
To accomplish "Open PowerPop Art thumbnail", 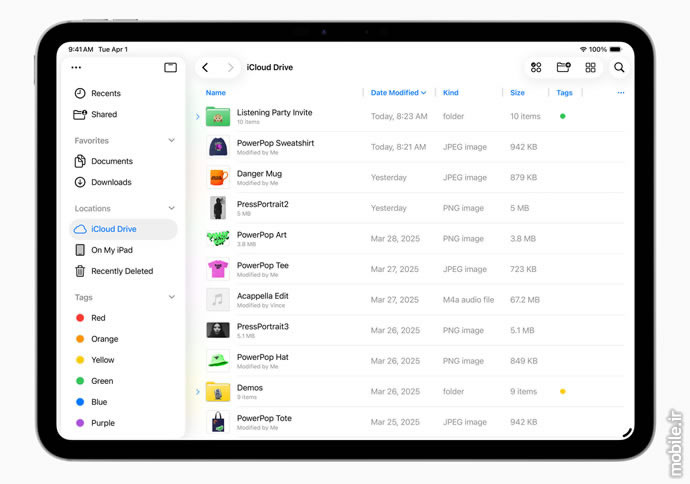I will click(x=218, y=238).
